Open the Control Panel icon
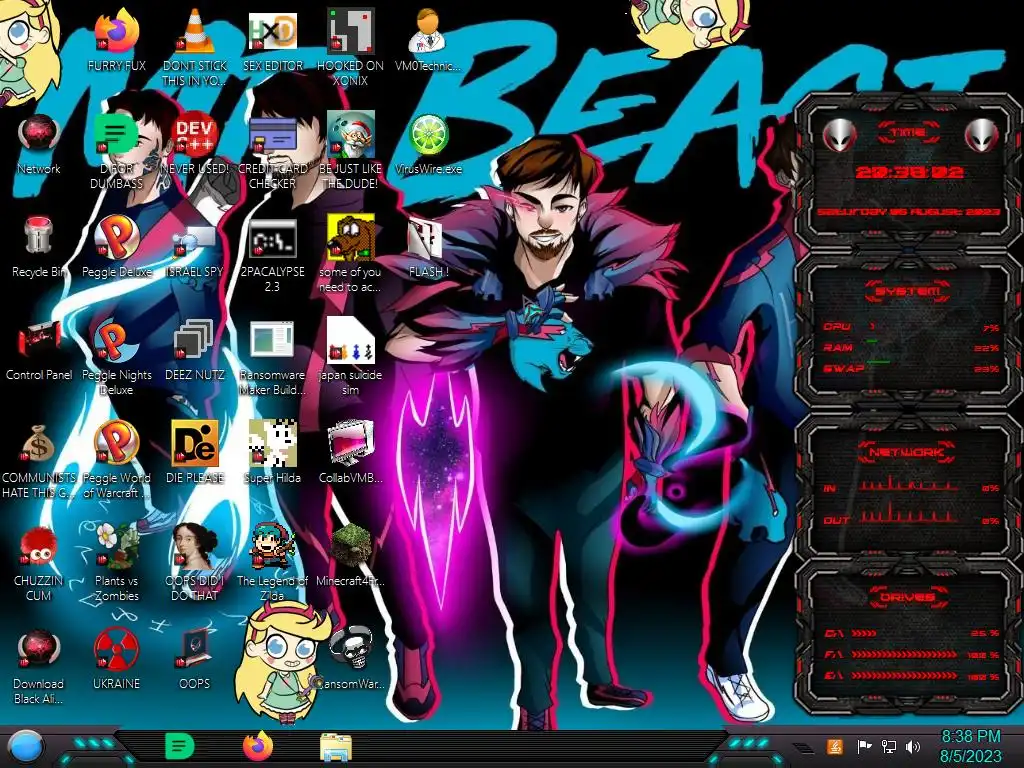The height and width of the screenshot is (768, 1024). [39, 341]
